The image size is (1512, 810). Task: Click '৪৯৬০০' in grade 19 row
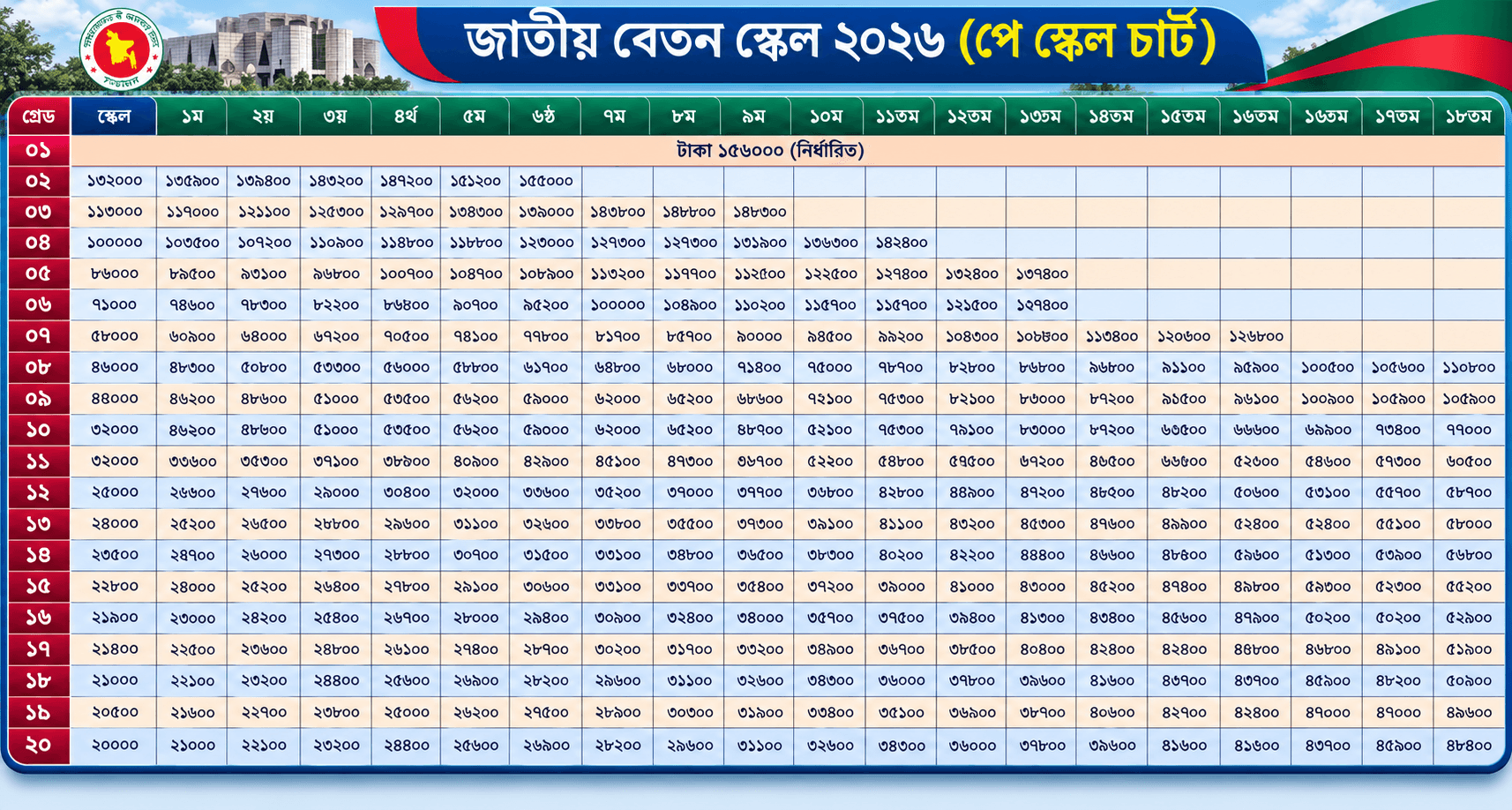(1469, 712)
